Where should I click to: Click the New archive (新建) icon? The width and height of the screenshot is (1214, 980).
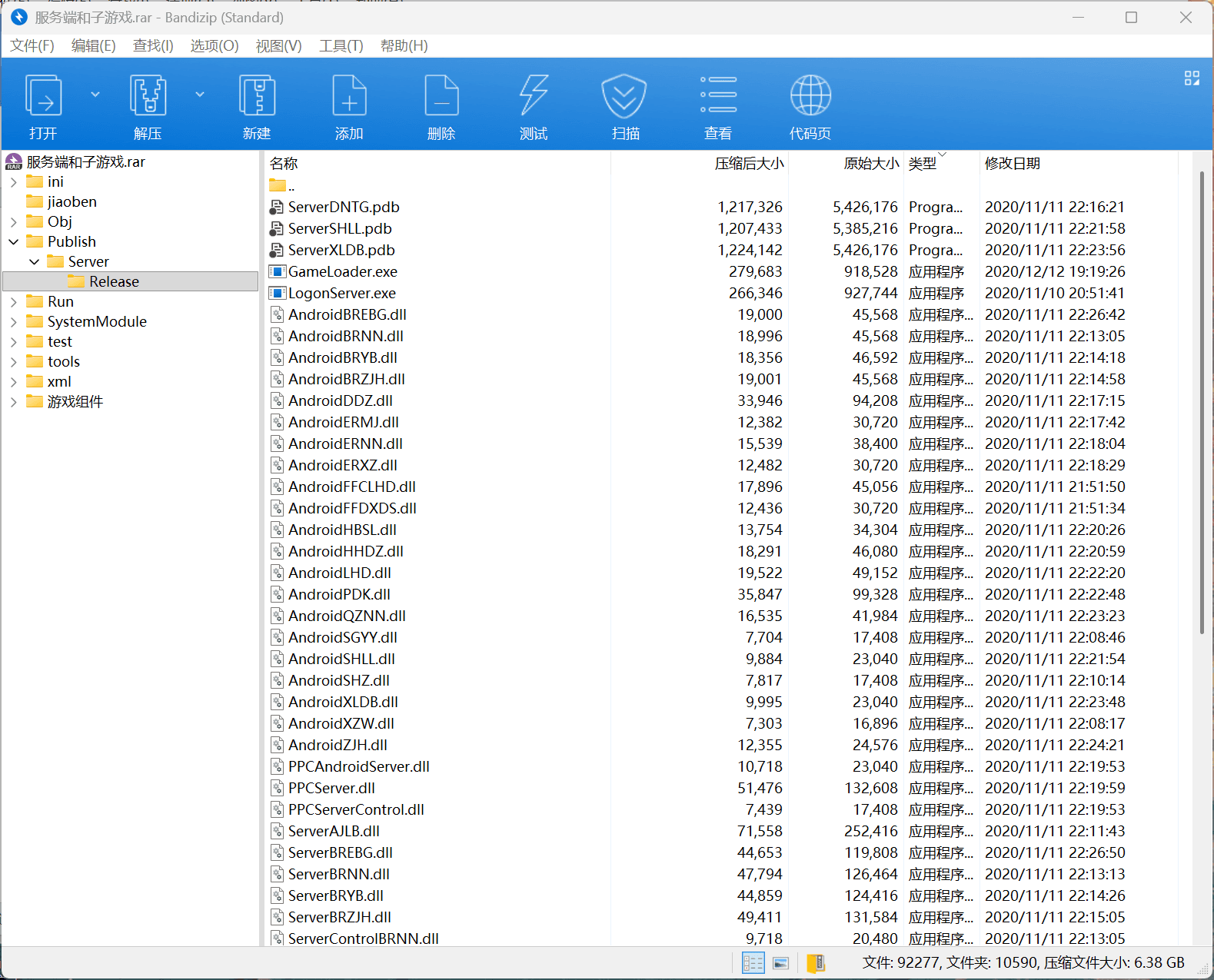(257, 96)
